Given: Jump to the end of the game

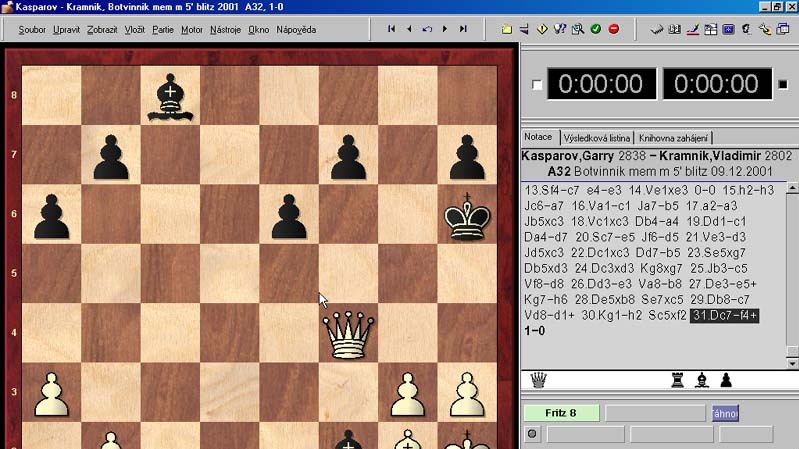Looking at the screenshot, I should (x=463, y=29).
